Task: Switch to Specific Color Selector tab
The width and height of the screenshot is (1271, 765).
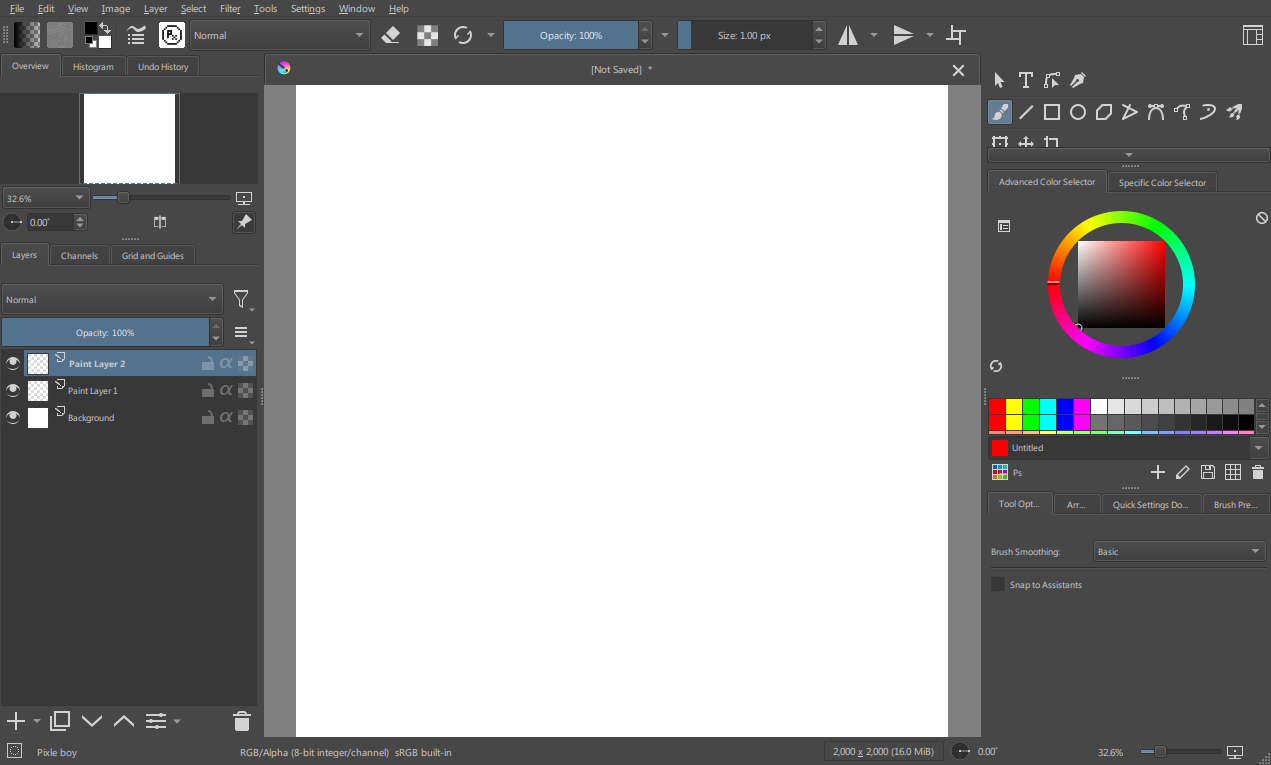Action: coord(1162,183)
